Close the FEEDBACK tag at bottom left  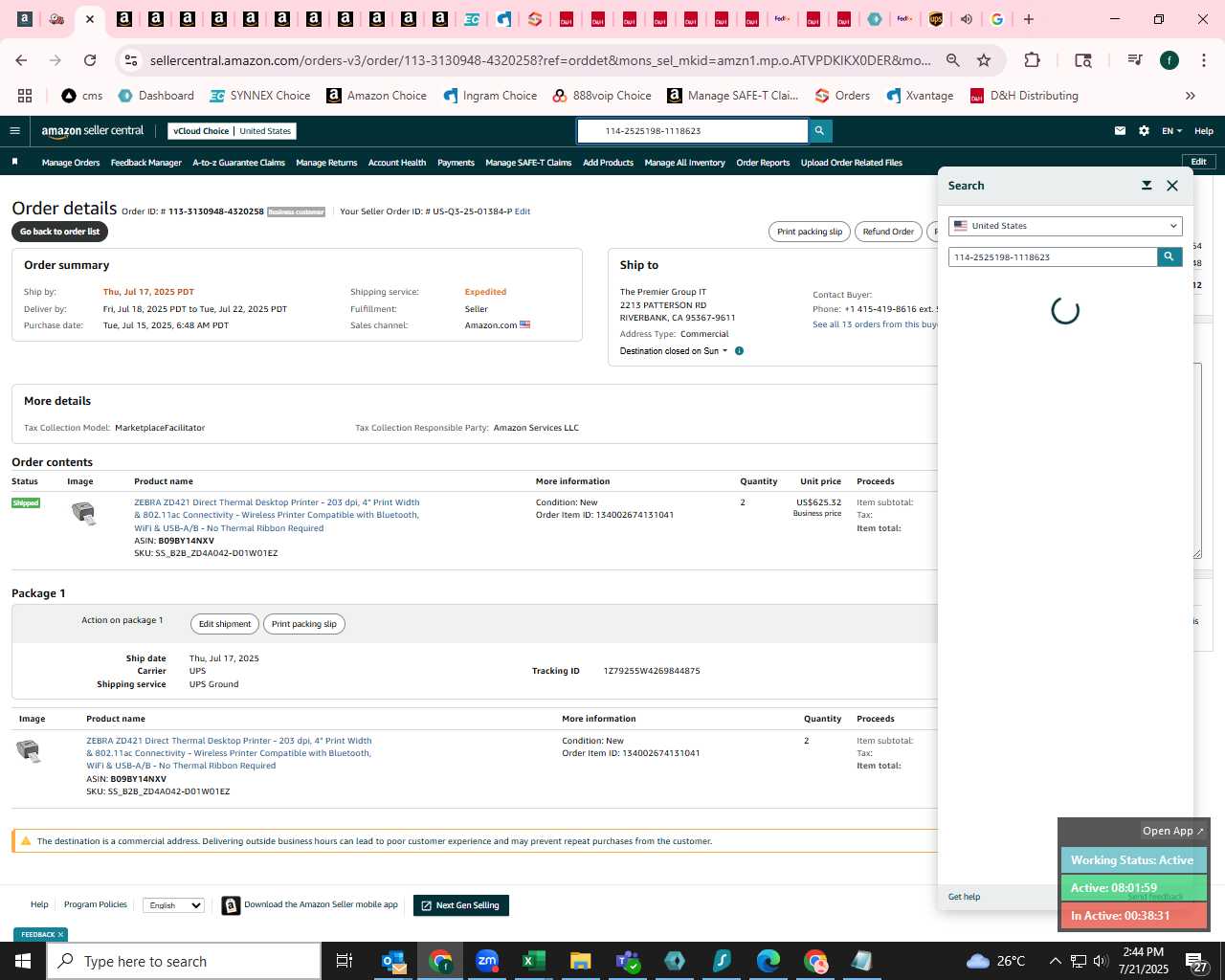tap(60, 935)
